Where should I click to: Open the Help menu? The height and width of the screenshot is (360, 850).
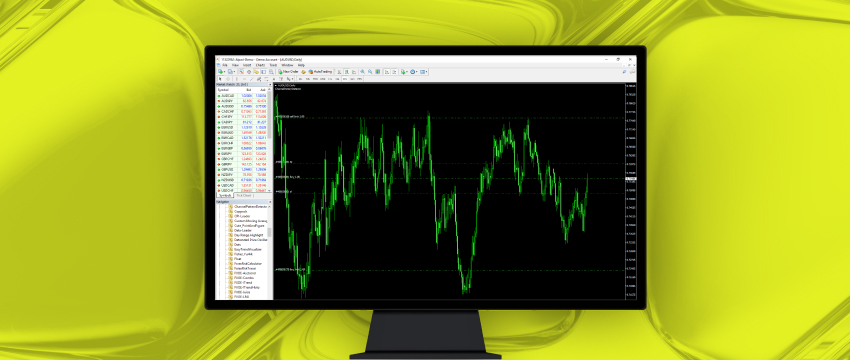pos(301,65)
